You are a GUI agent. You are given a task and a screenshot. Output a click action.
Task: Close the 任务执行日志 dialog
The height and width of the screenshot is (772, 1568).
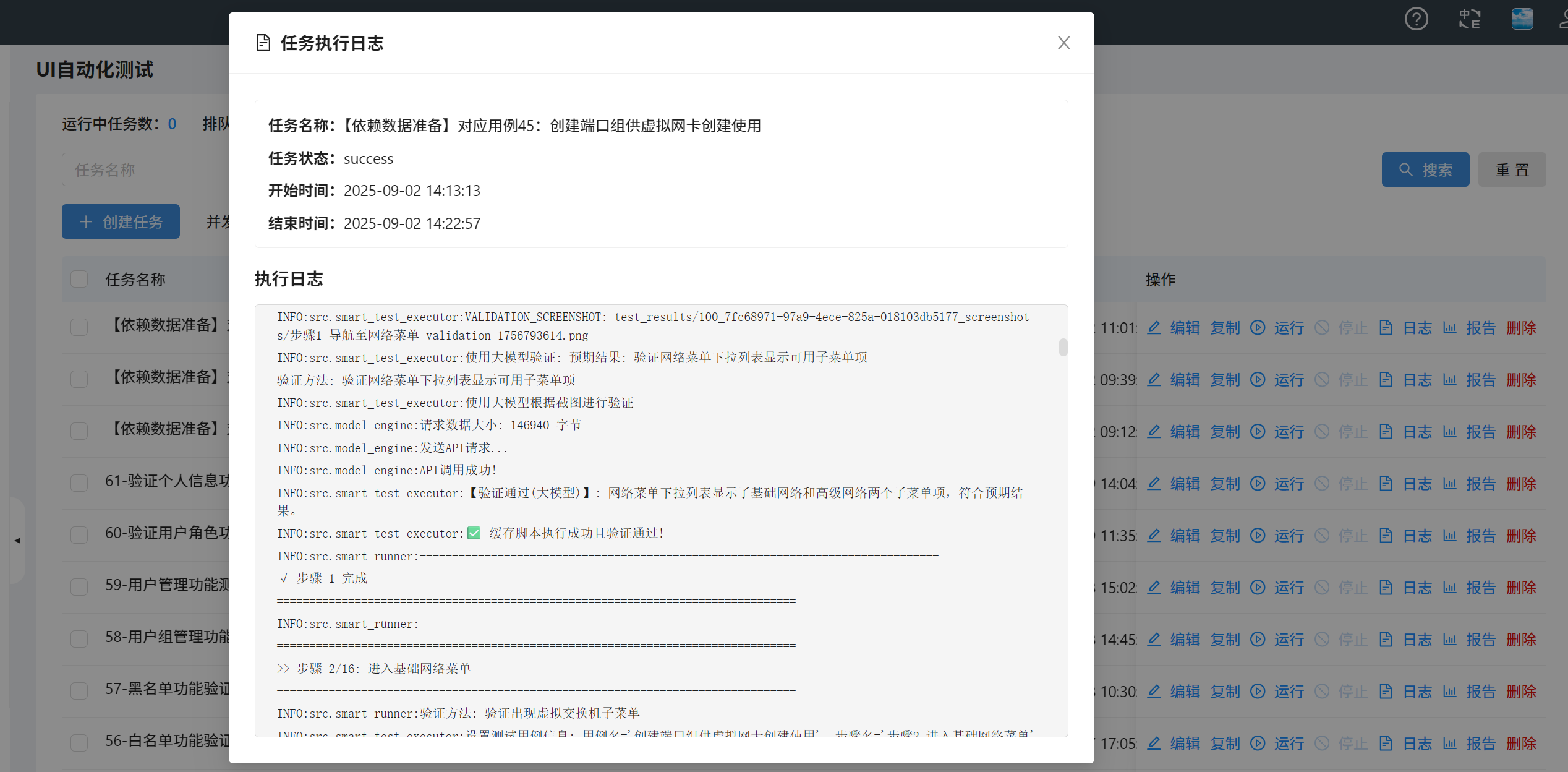pos(1063,43)
